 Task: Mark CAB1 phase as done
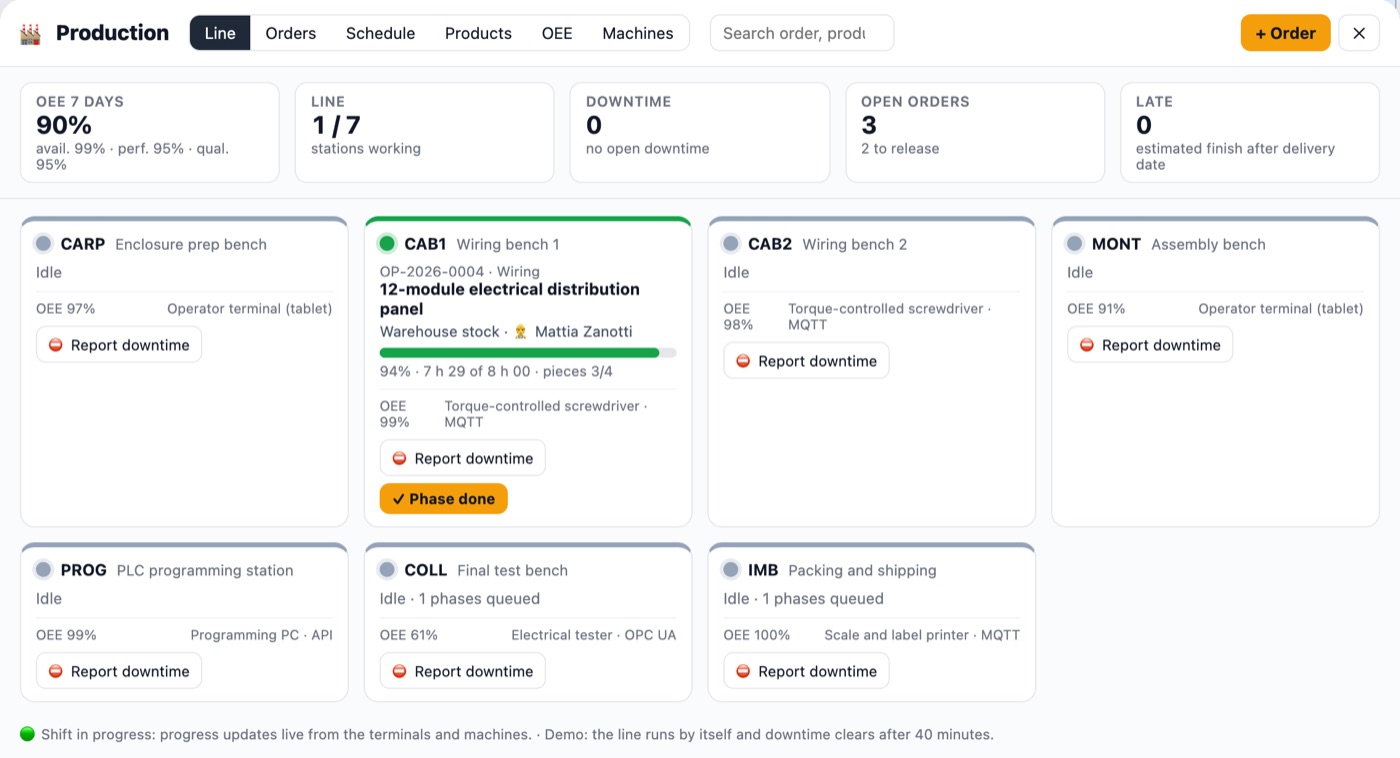[x=444, y=499]
